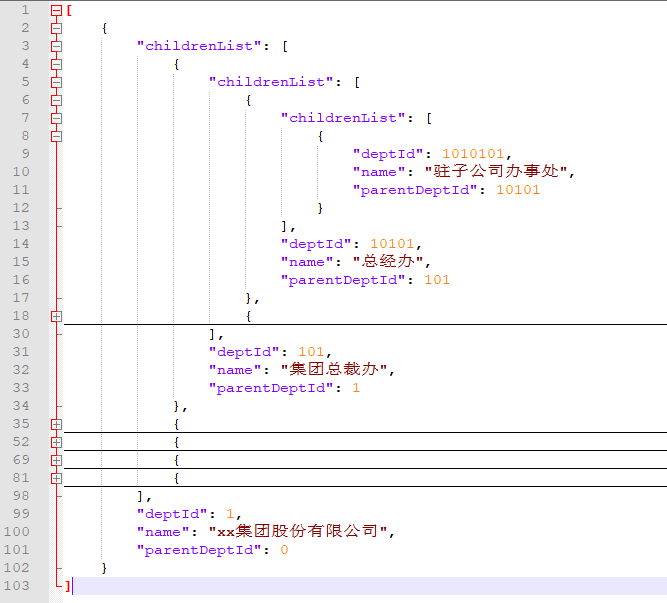
Task: Click the "parentDeptId" key on line 33
Action: (x=271, y=388)
